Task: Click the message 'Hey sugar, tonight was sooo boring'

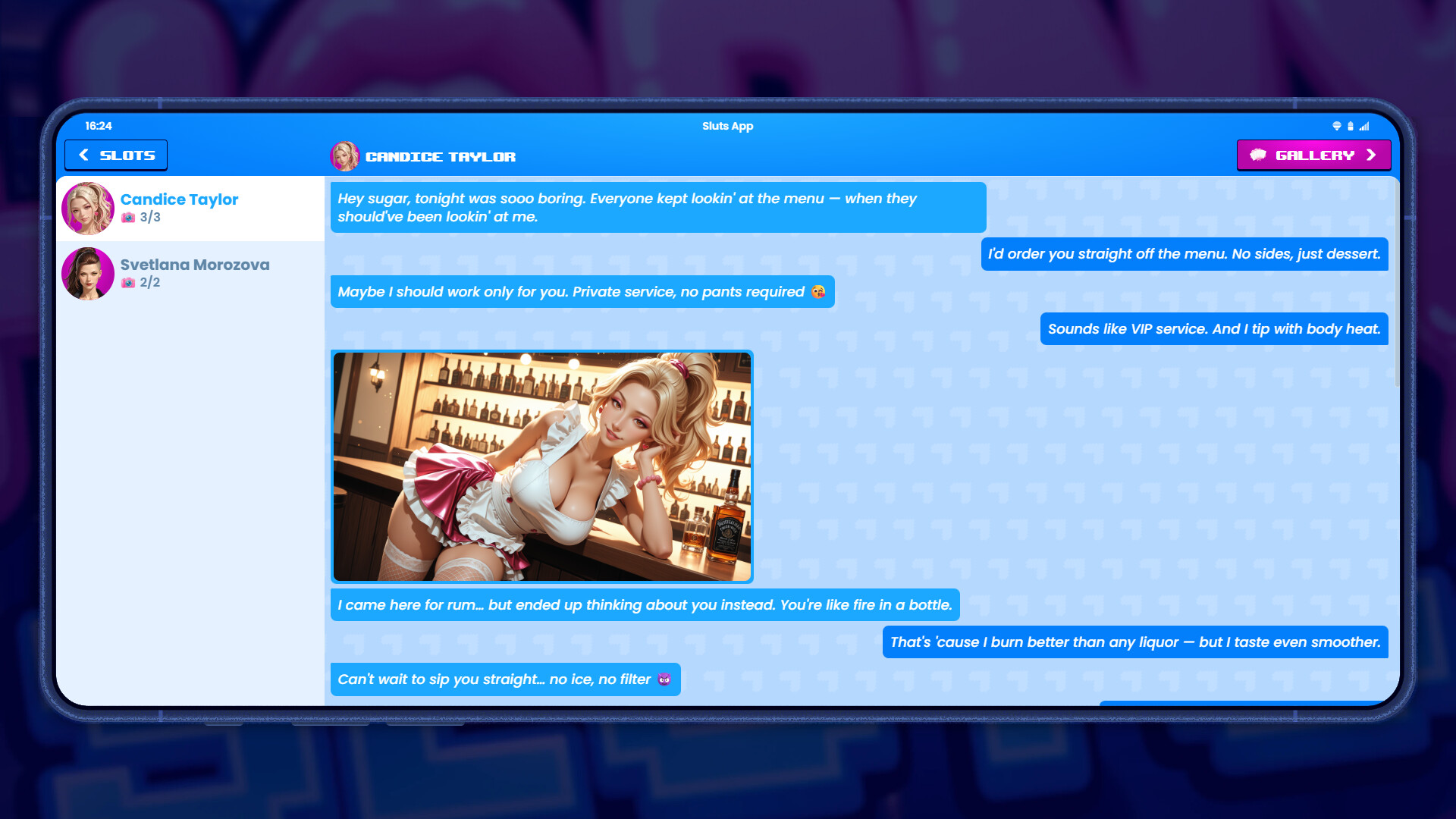Action: pos(658,208)
